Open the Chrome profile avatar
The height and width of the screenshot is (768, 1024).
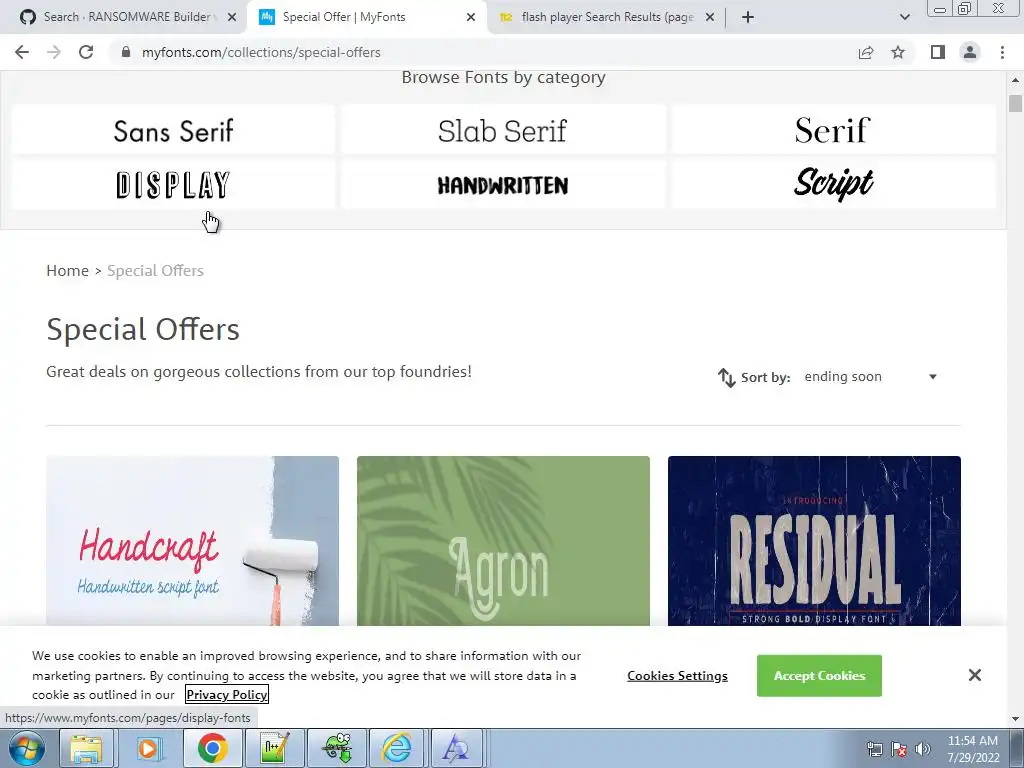click(x=970, y=52)
